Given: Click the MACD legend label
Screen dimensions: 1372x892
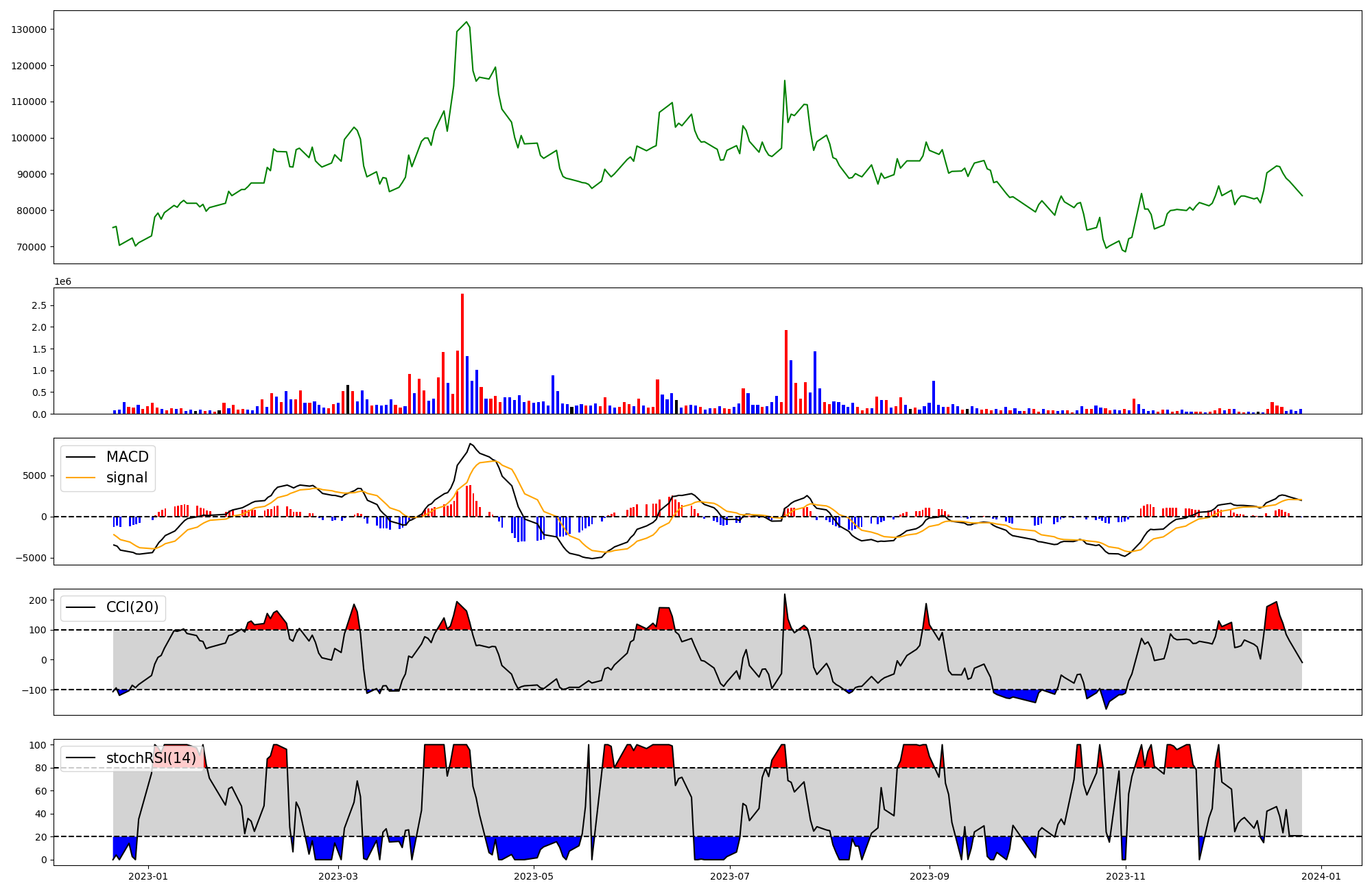Looking at the screenshot, I should click(x=127, y=457).
